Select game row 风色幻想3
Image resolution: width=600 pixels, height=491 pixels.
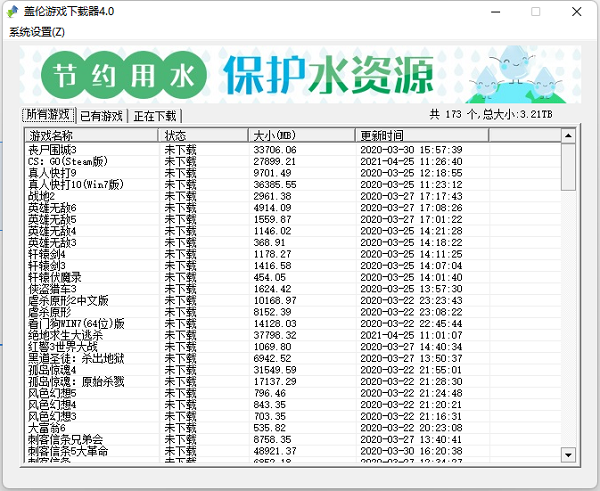pos(293,416)
